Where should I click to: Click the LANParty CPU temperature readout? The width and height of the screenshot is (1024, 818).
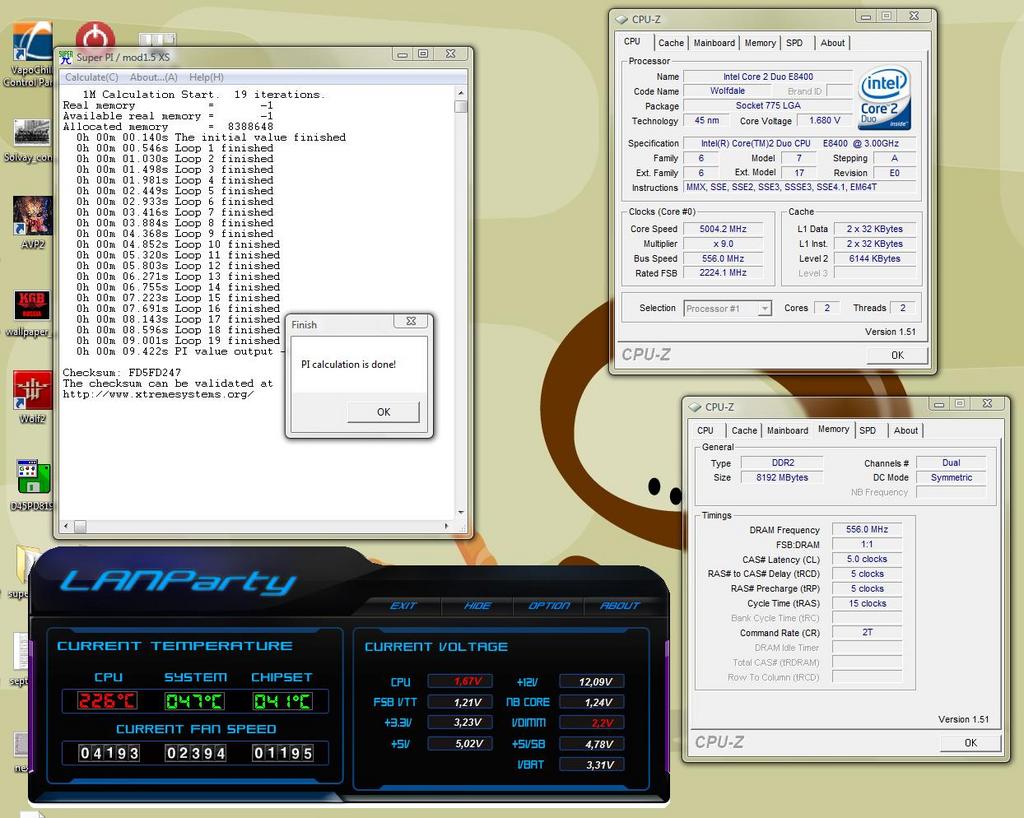[108, 701]
